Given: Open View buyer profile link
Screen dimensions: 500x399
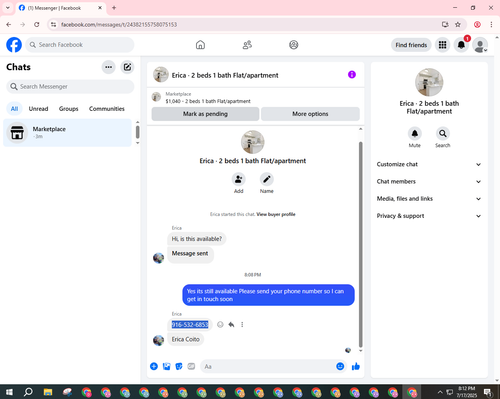Looking at the screenshot, I should coord(276,214).
